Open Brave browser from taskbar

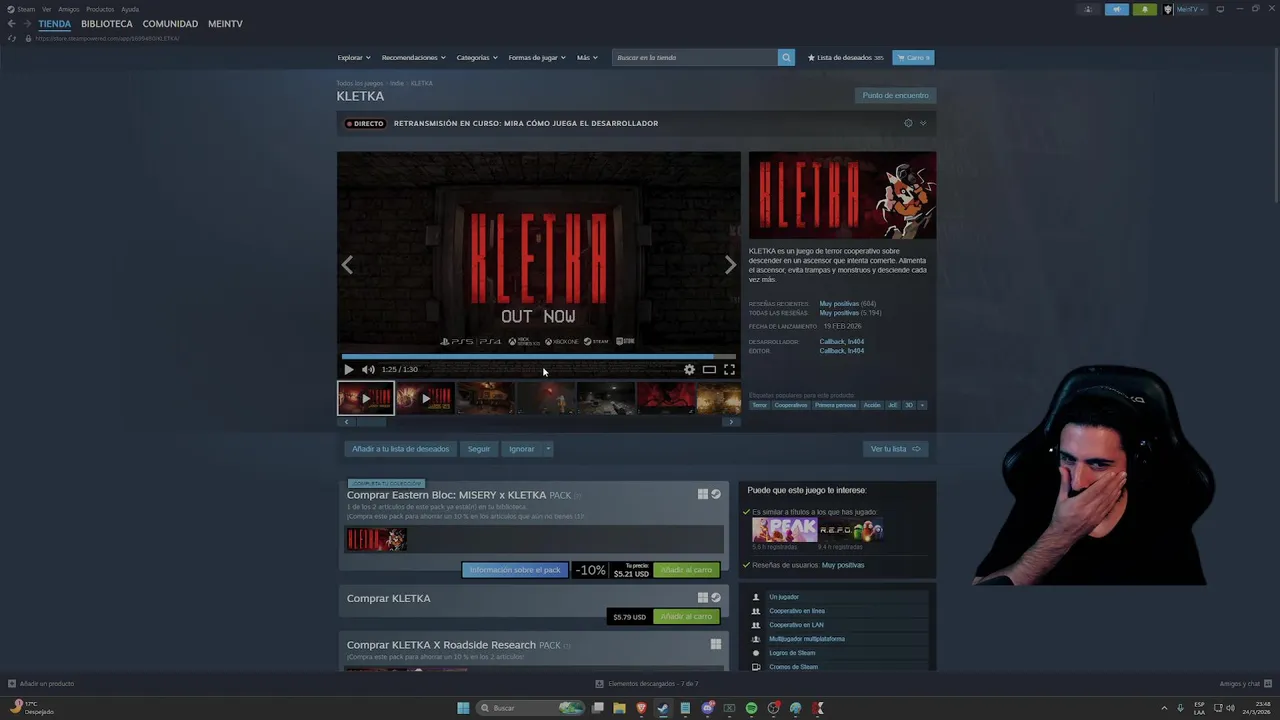click(x=641, y=708)
